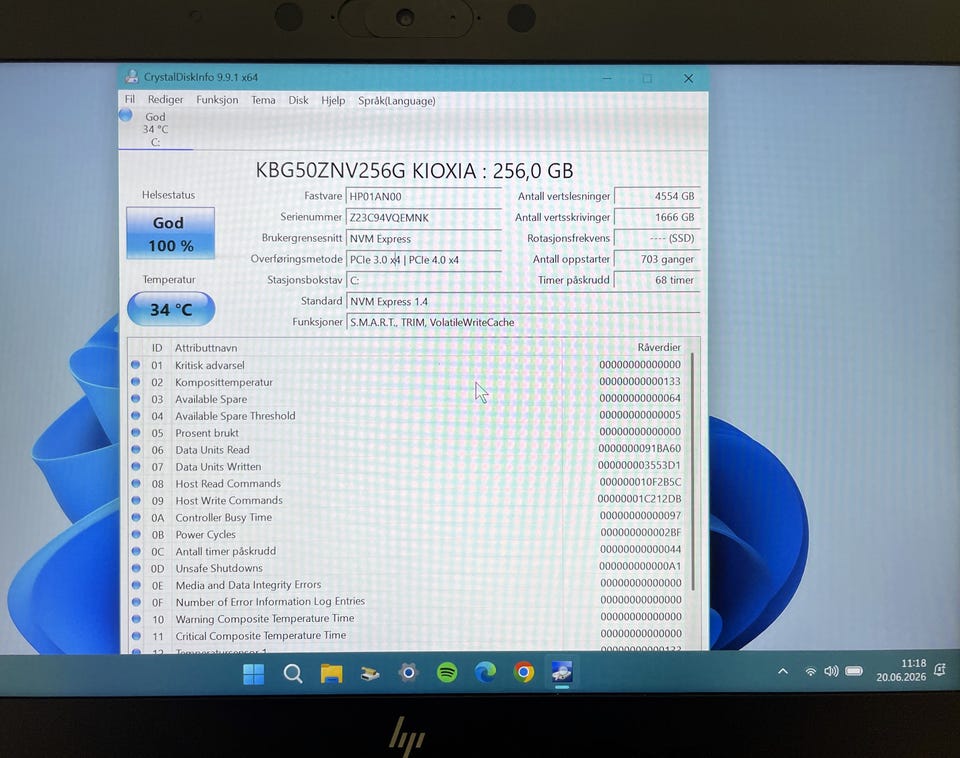Click the CrystalDiskInfo taskbar icon
The image size is (960, 758).
(562, 672)
